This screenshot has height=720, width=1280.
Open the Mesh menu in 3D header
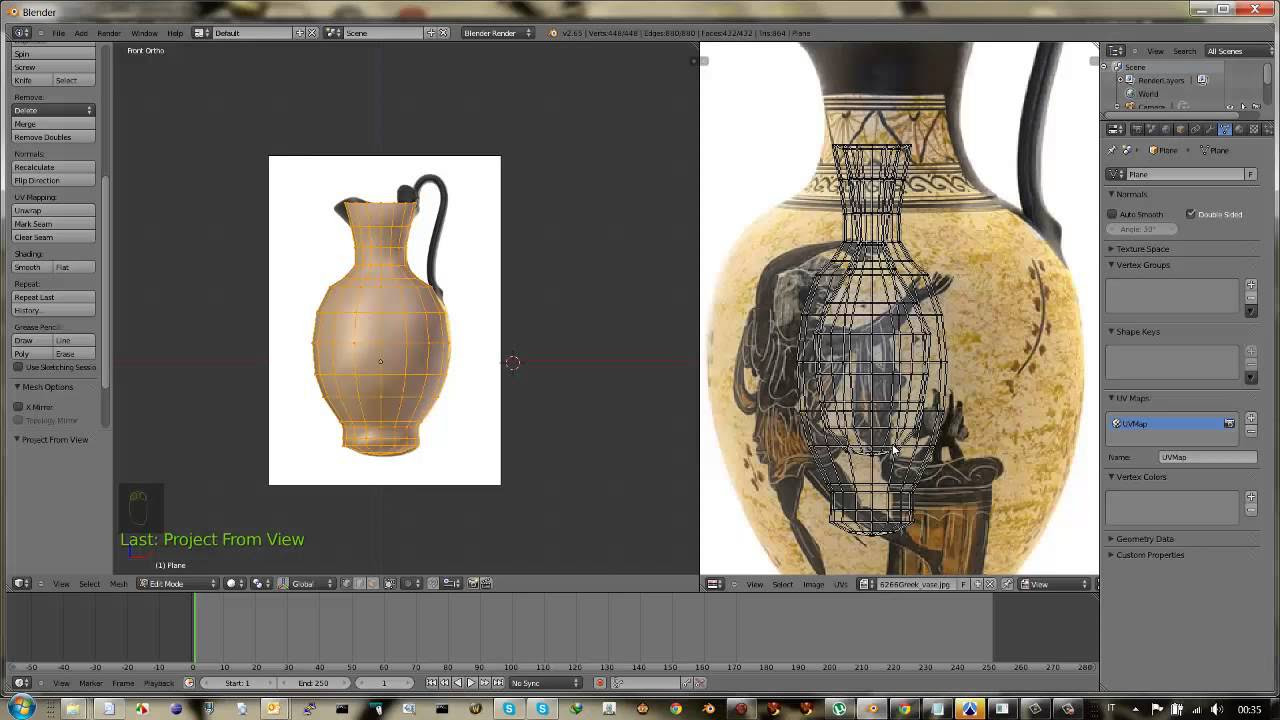point(118,584)
